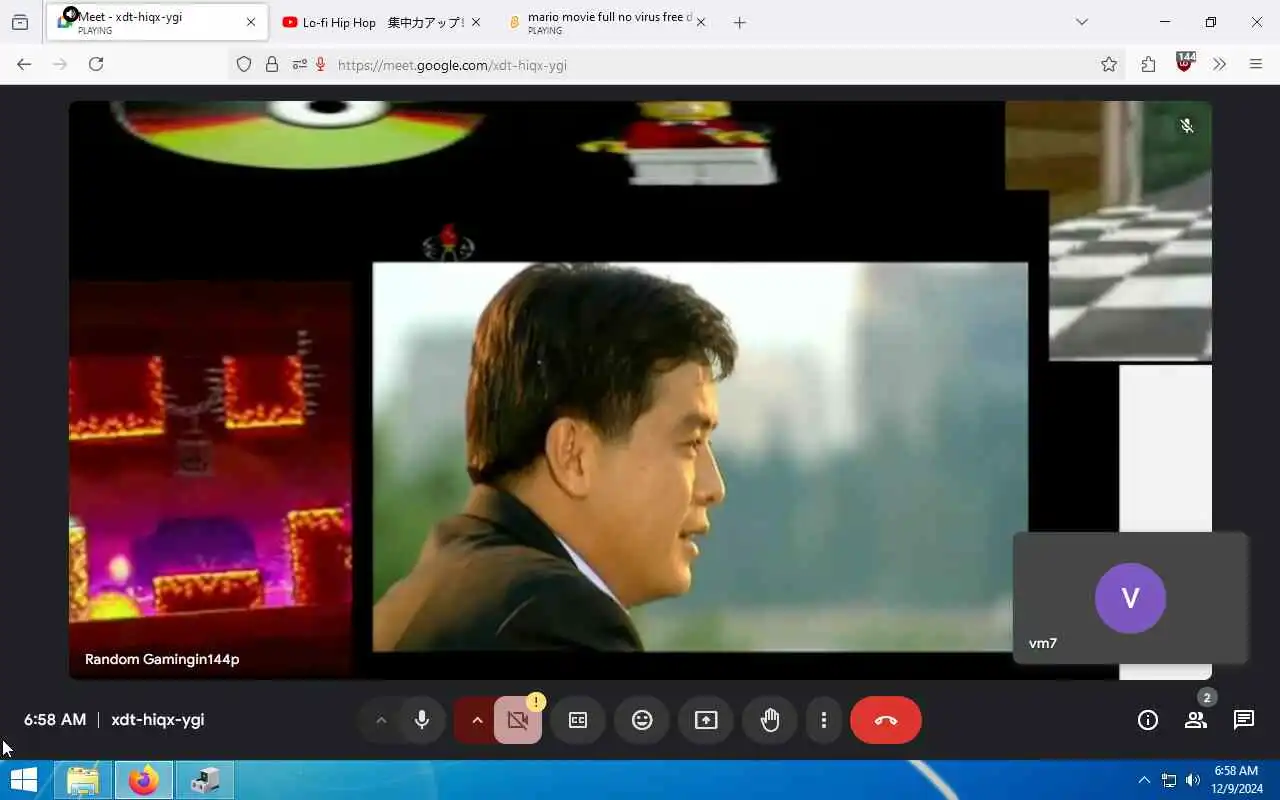
Task: Expand audio settings arrow beside microphone
Action: 381,720
